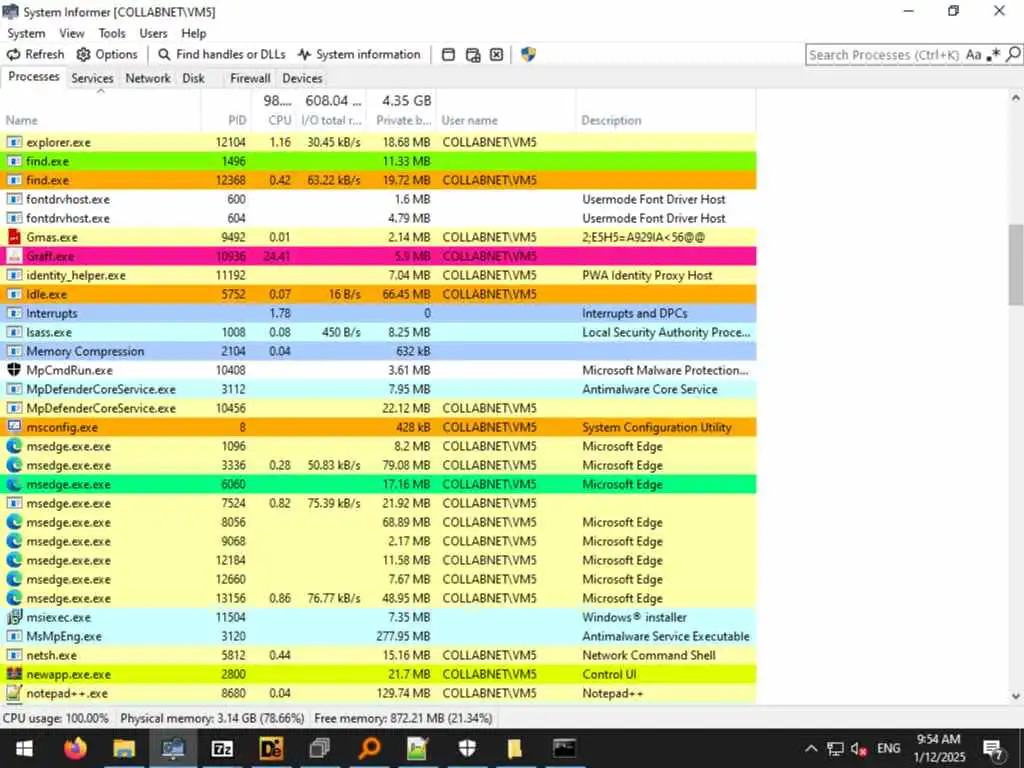
Task: Open File Explorer from the taskbar
Action: [123, 748]
